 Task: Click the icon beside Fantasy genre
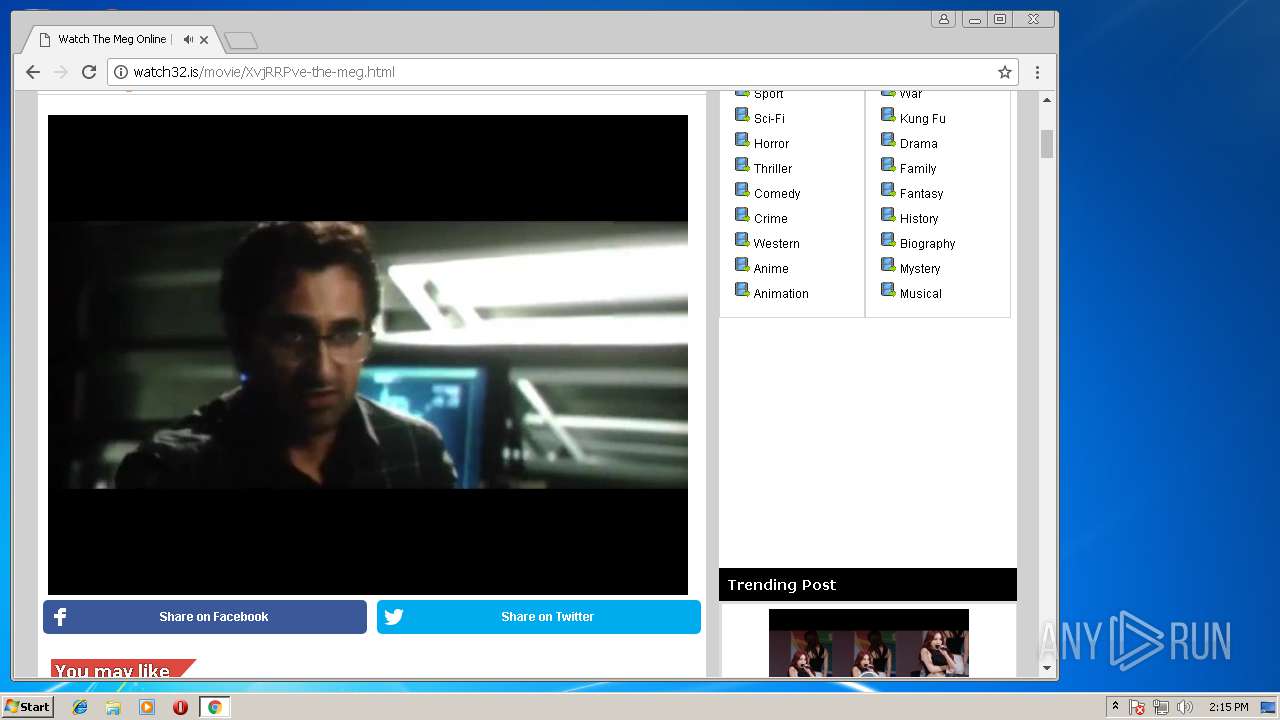[x=888, y=190]
